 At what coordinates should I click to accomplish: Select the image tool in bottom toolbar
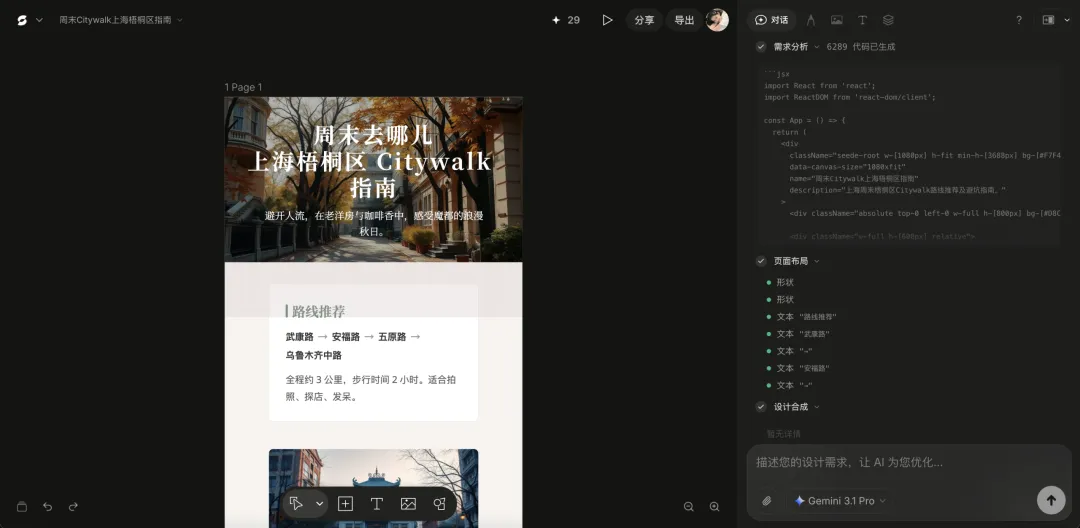tap(408, 504)
